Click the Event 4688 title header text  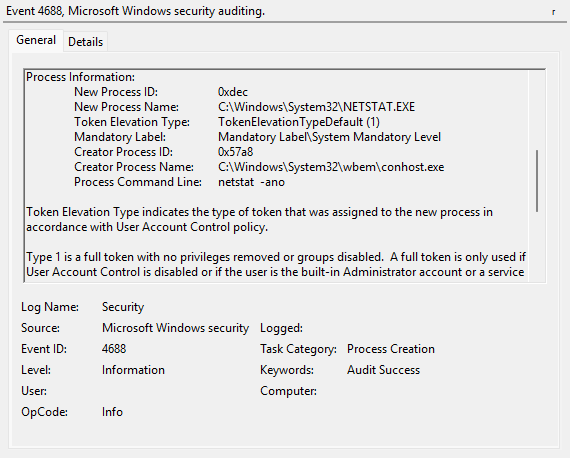(135, 11)
